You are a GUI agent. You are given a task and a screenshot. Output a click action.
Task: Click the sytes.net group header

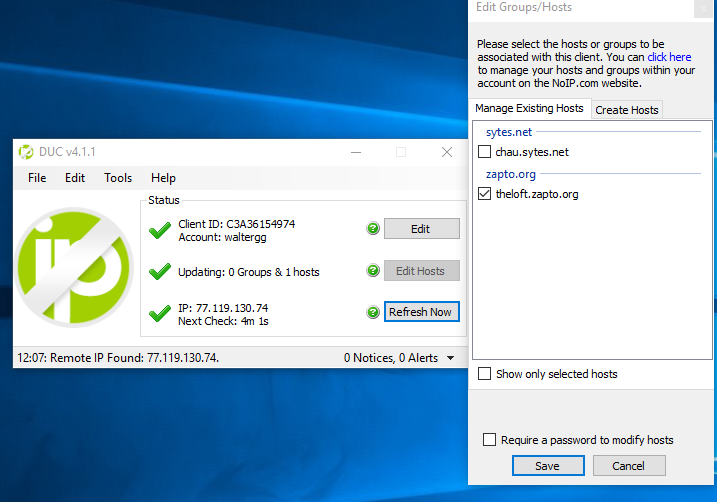pos(508,132)
